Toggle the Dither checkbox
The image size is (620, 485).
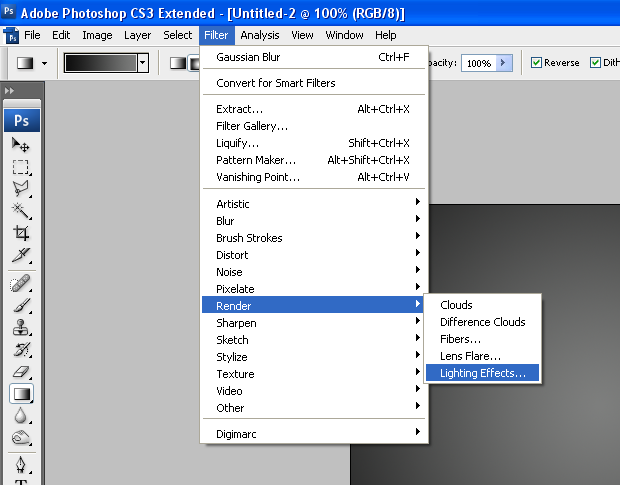point(595,62)
